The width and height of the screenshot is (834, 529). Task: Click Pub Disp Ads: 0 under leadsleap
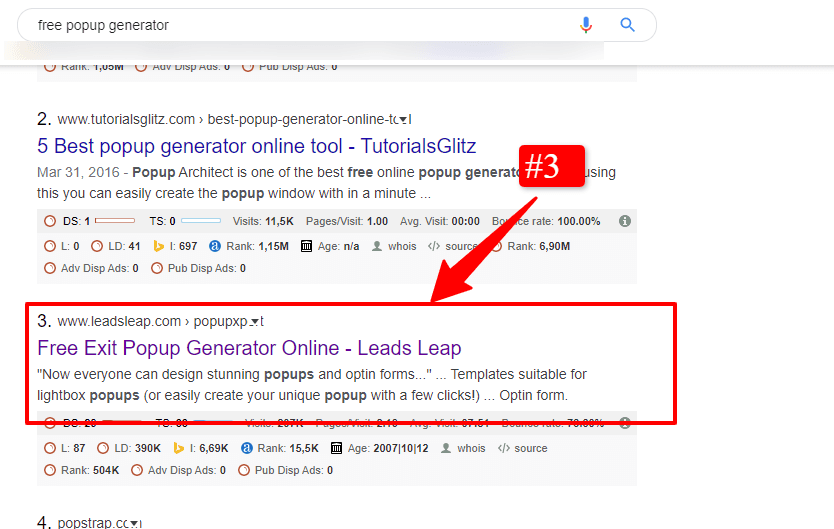click(294, 470)
